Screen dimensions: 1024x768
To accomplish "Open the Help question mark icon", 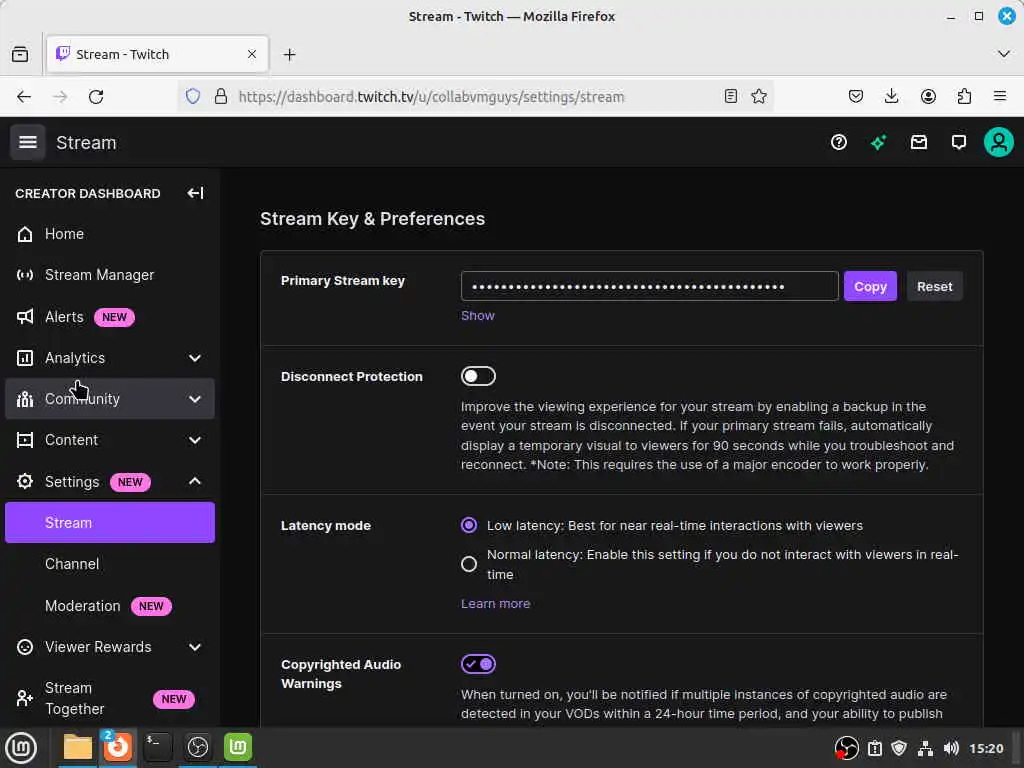I will pyautogui.click(x=839, y=142).
